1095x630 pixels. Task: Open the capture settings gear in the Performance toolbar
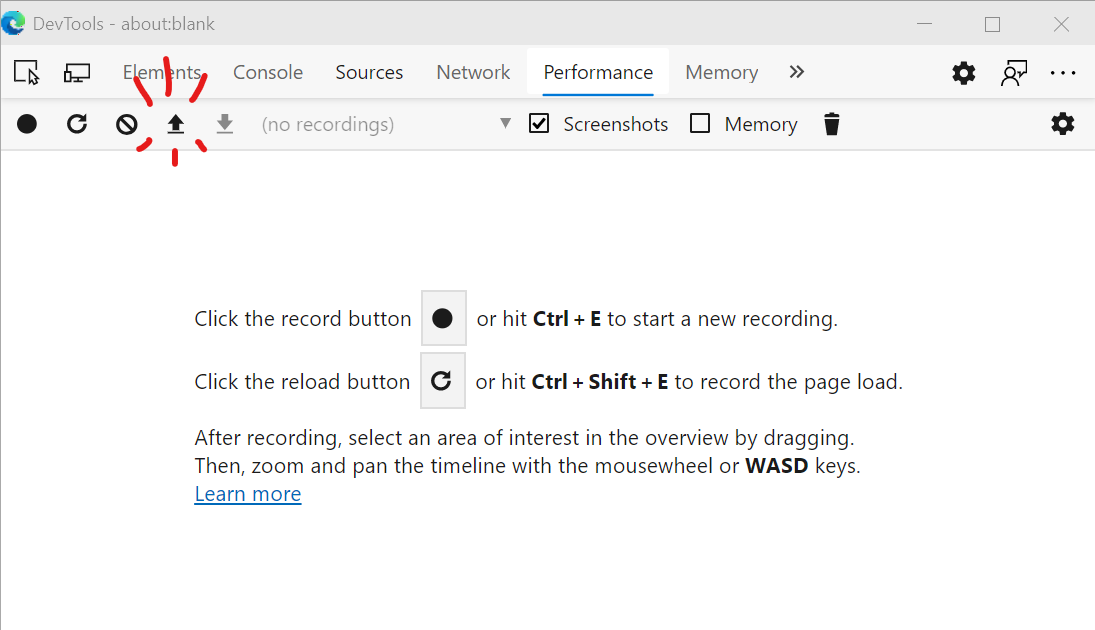pyautogui.click(x=1063, y=124)
